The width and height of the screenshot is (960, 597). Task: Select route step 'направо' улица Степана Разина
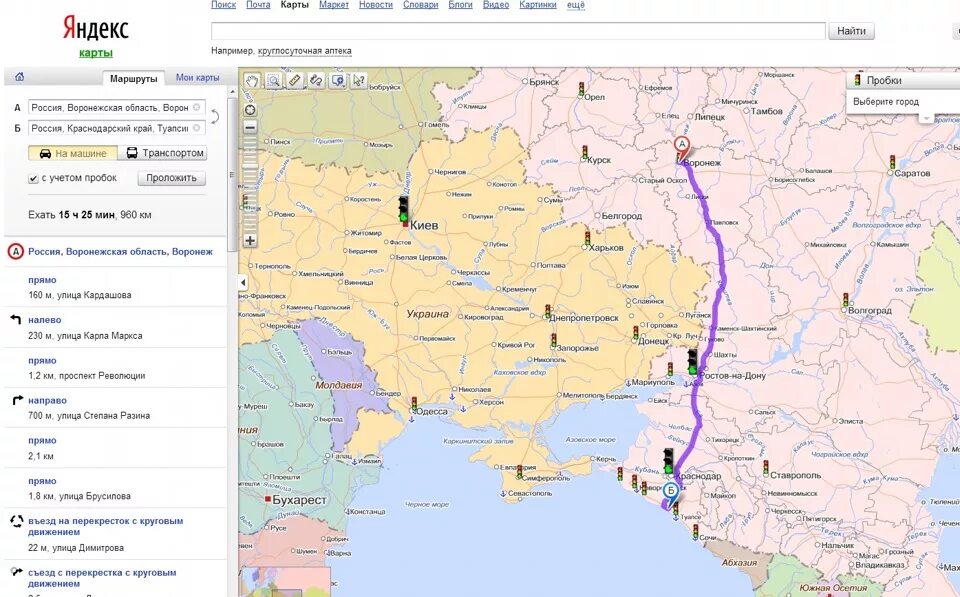[115, 408]
